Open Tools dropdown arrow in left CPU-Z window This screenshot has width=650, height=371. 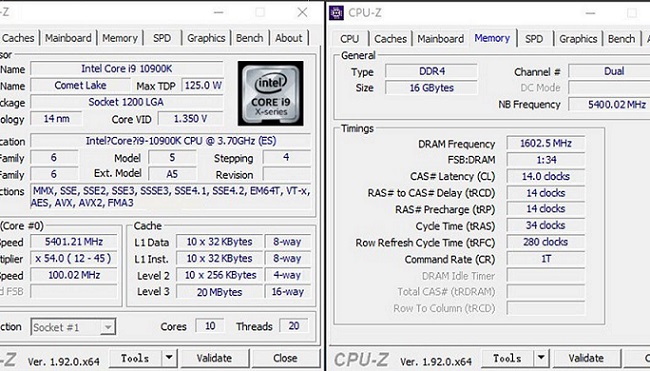(169, 358)
